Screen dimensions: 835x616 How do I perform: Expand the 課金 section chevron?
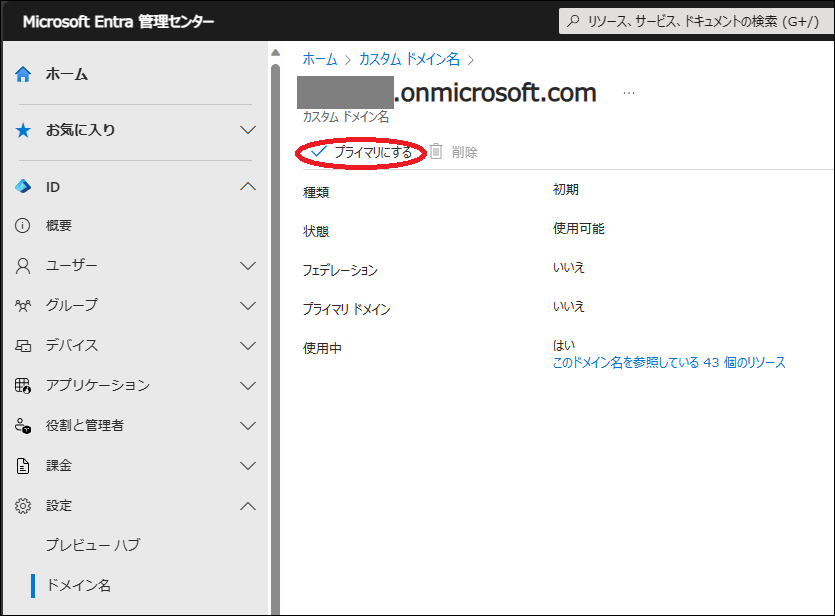coord(247,465)
